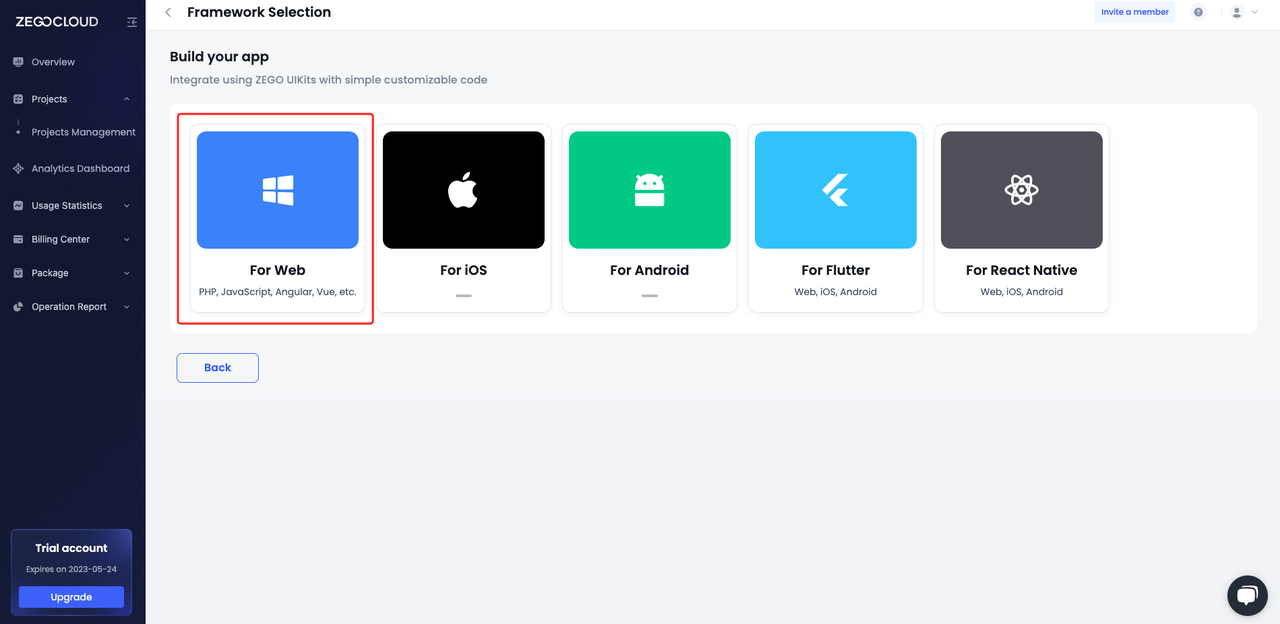The height and width of the screenshot is (624, 1280).
Task: Expand the Billing Center chevron
Action: pos(127,240)
